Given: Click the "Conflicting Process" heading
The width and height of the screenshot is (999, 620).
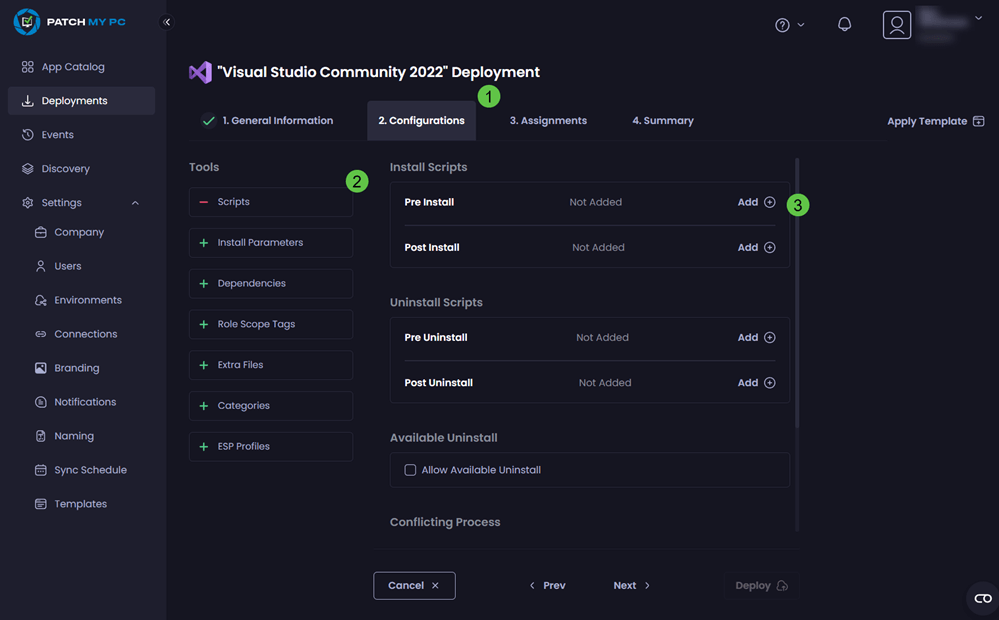Looking at the screenshot, I should click(445, 522).
